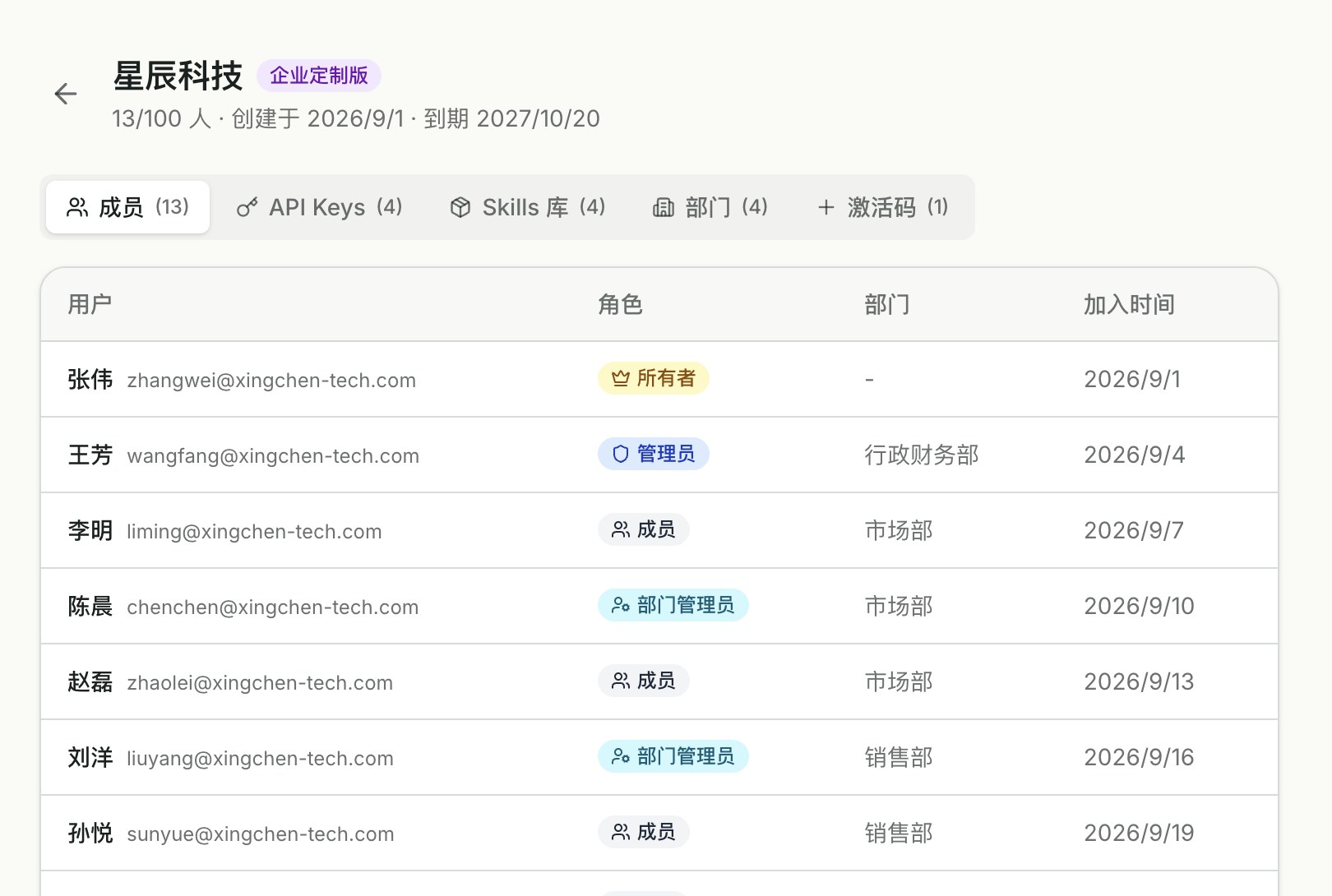Click the 加入时间 column header
The width and height of the screenshot is (1332, 896).
click(x=1129, y=304)
